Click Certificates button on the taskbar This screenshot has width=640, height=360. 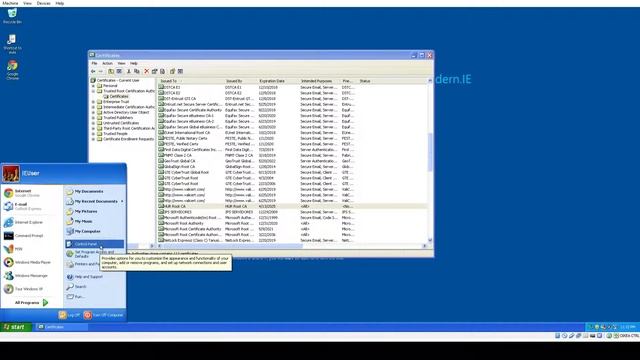[61, 327]
